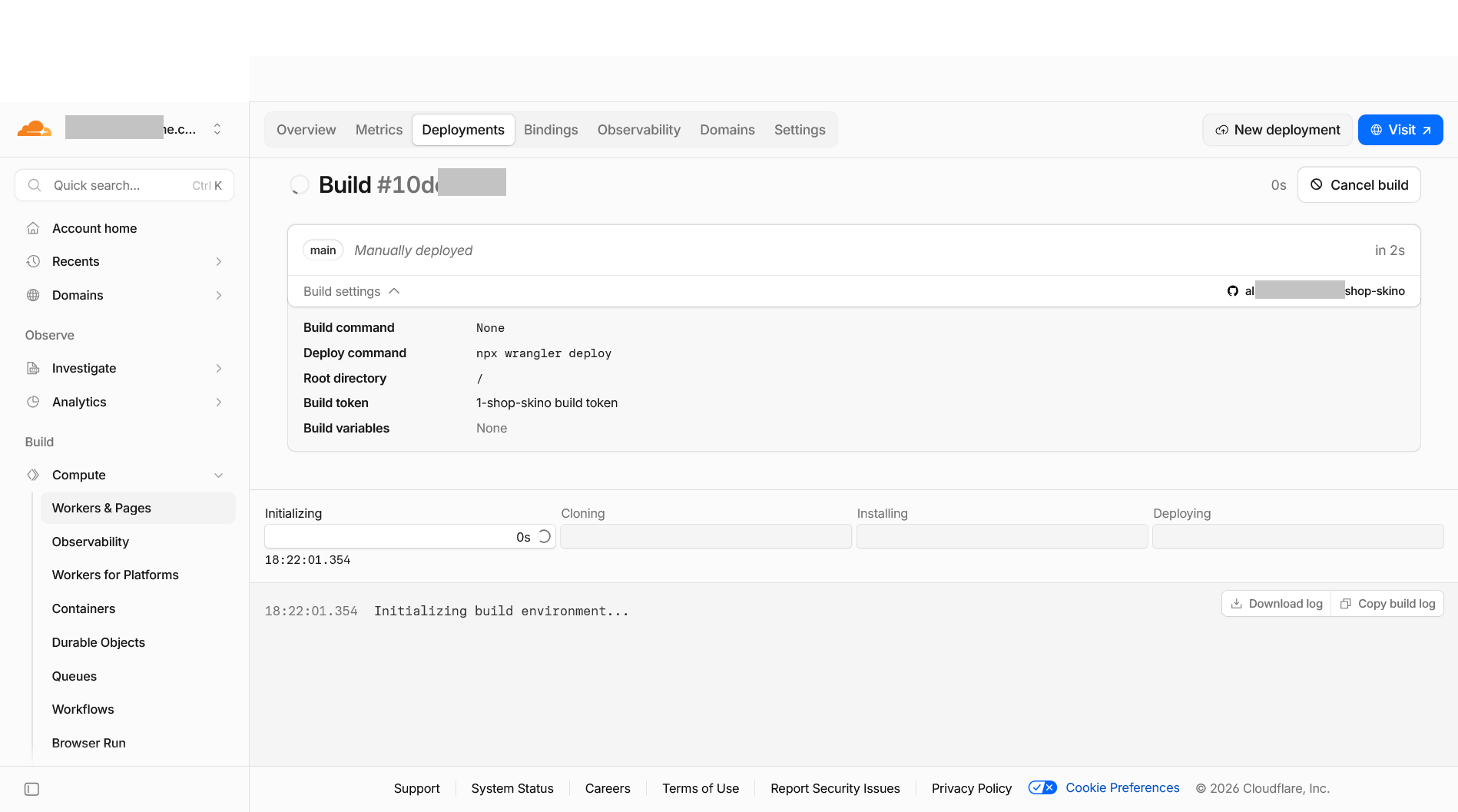Image resolution: width=1458 pixels, height=812 pixels.
Task: Focus the Quick search field
Action: coord(124,185)
